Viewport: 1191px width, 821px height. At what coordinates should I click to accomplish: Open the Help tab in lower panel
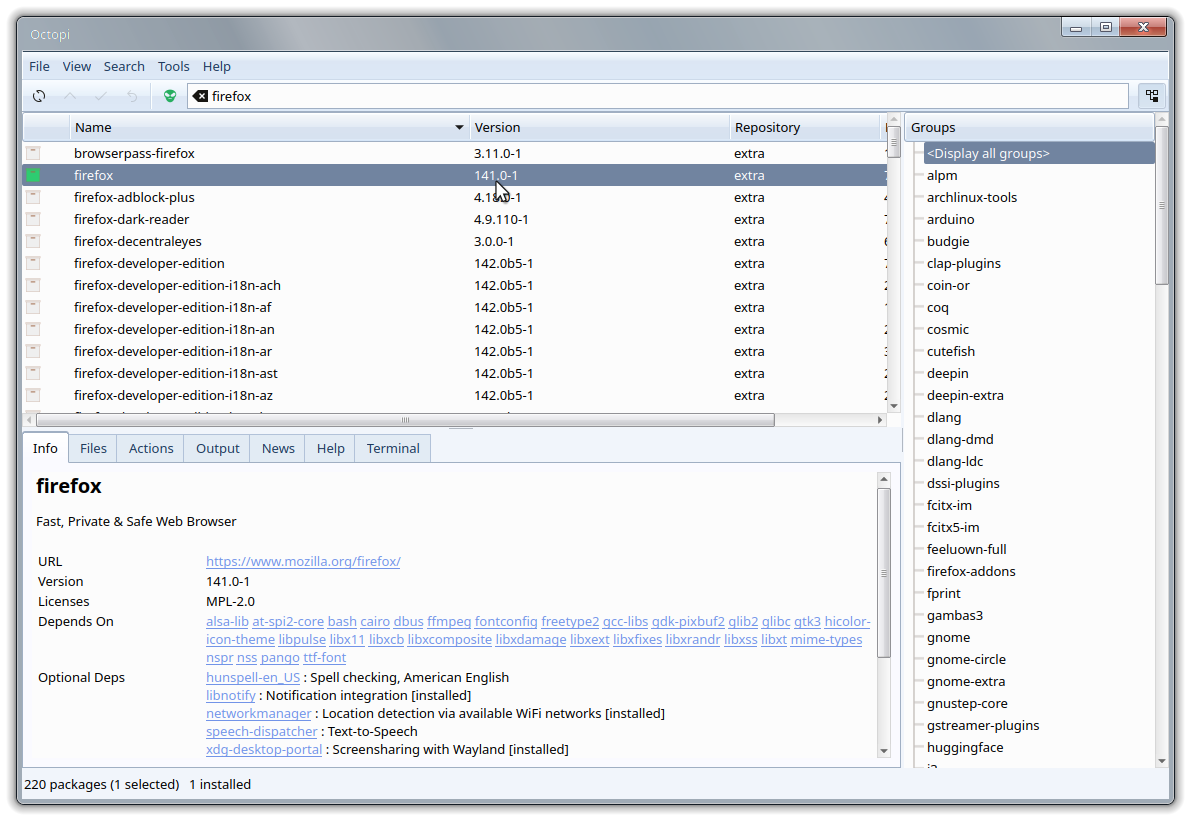[x=330, y=448]
